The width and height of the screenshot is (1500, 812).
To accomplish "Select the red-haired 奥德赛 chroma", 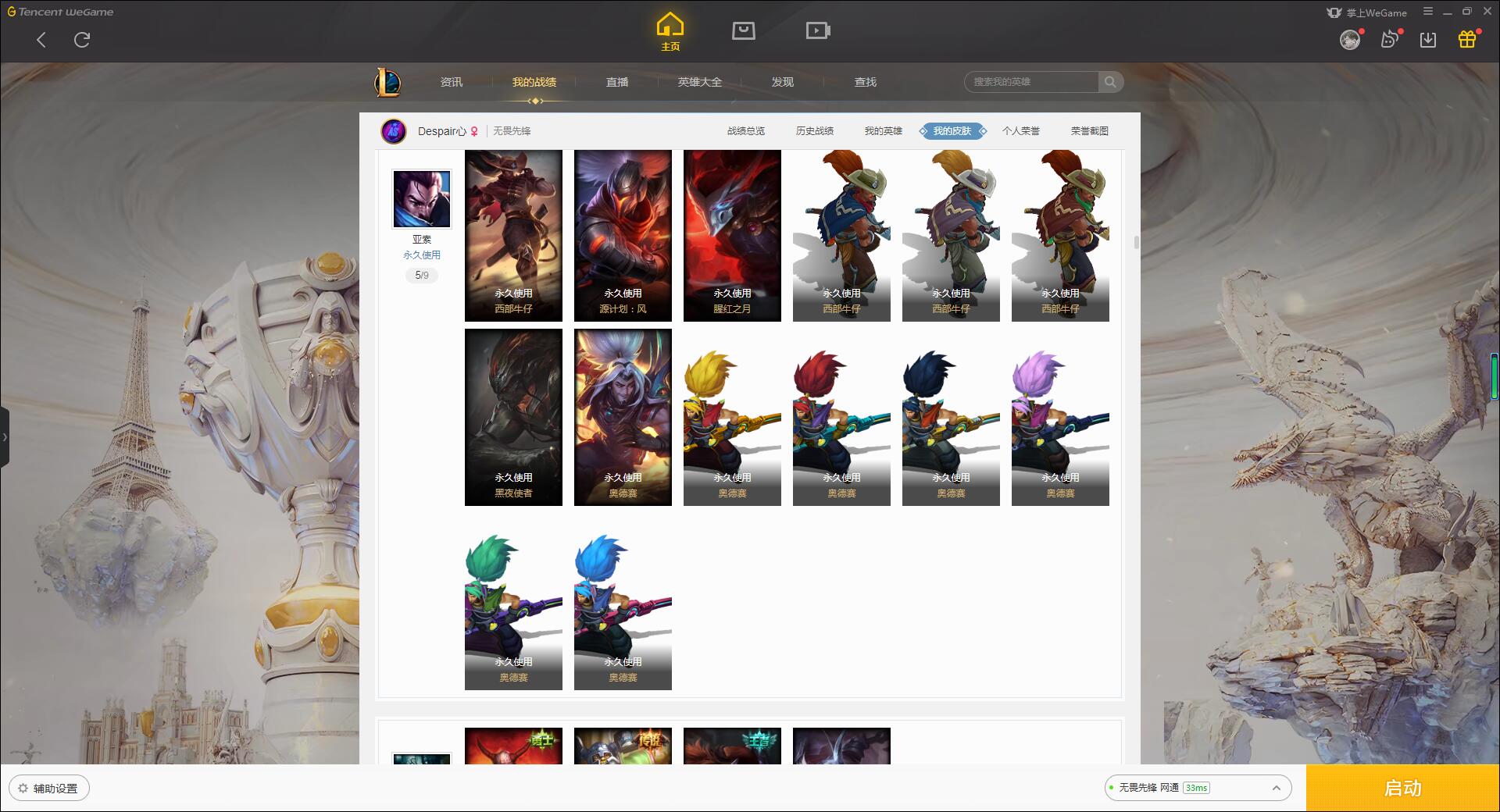I will (841, 426).
